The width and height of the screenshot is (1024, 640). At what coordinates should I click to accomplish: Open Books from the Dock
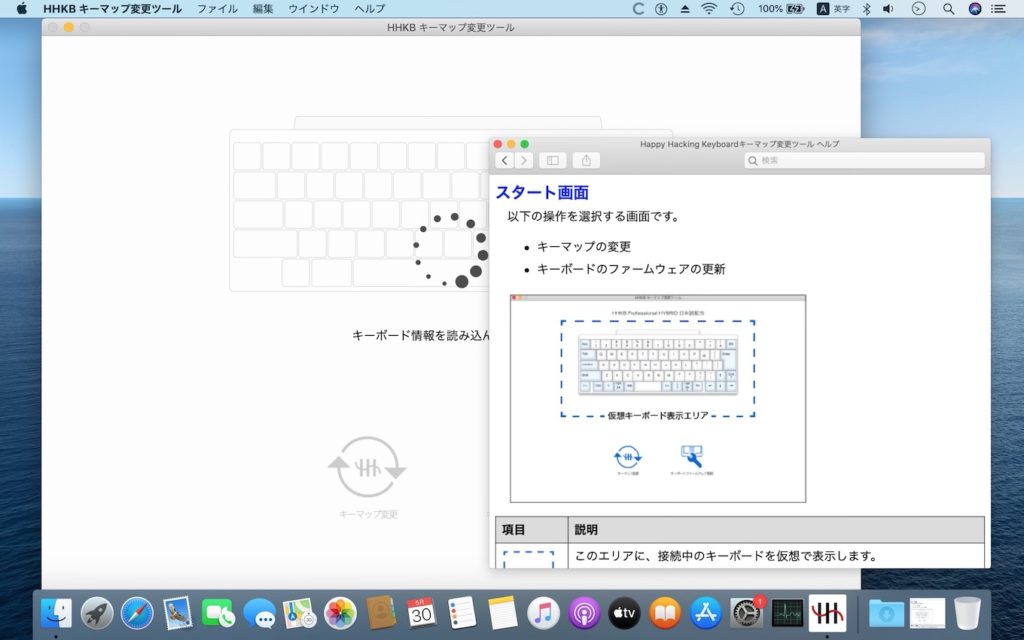point(665,613)
